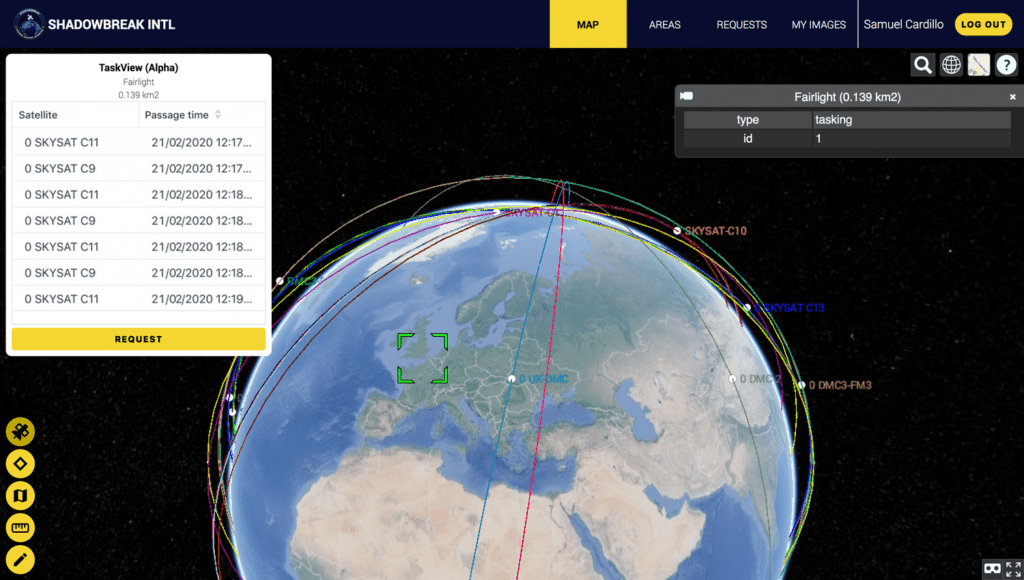Viewport: 1024px width, 580px height.
Task: Open the magnifier search tool
Action: tap(923, 65)
